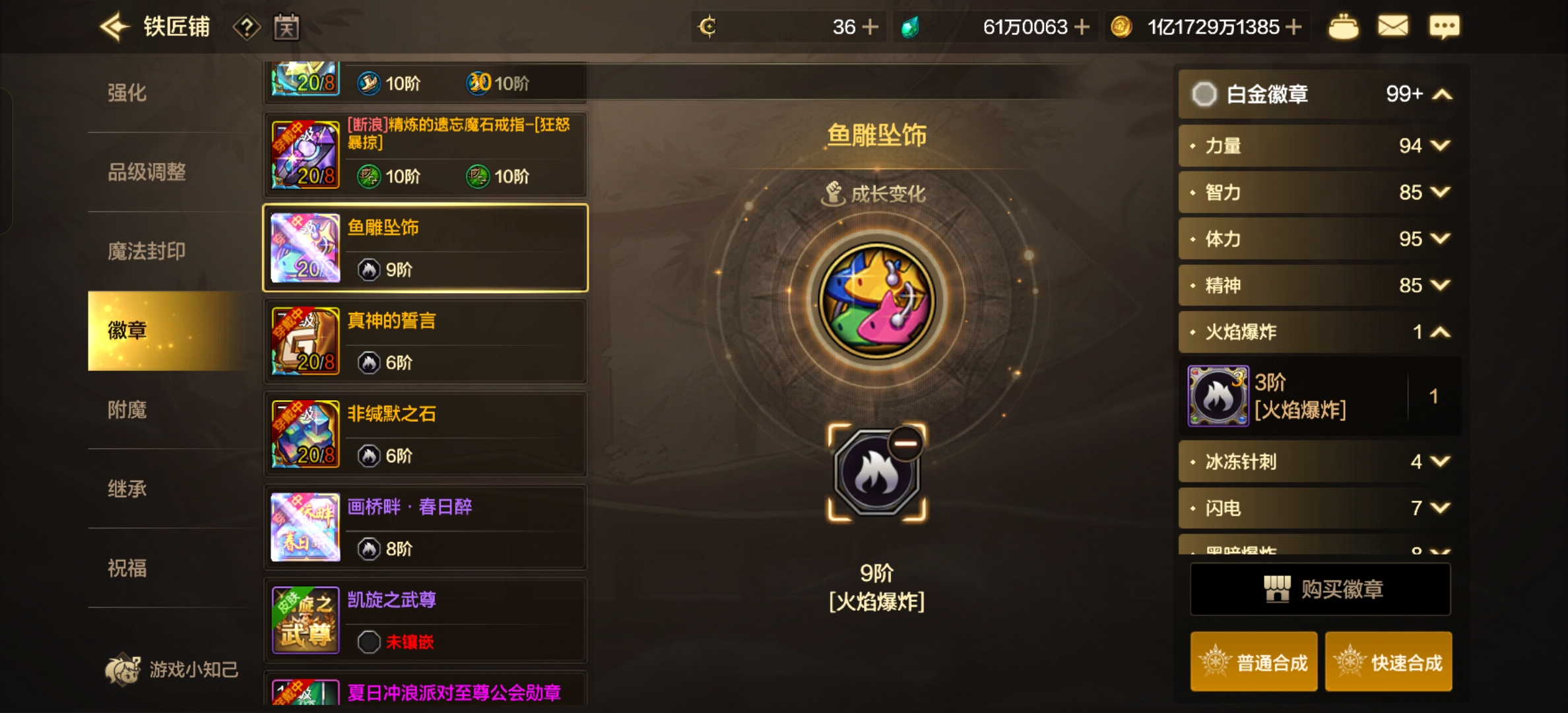Viewport: 1568px width, 713px height.
Task: Click the 购买徽章 button
Action: 1320,589
